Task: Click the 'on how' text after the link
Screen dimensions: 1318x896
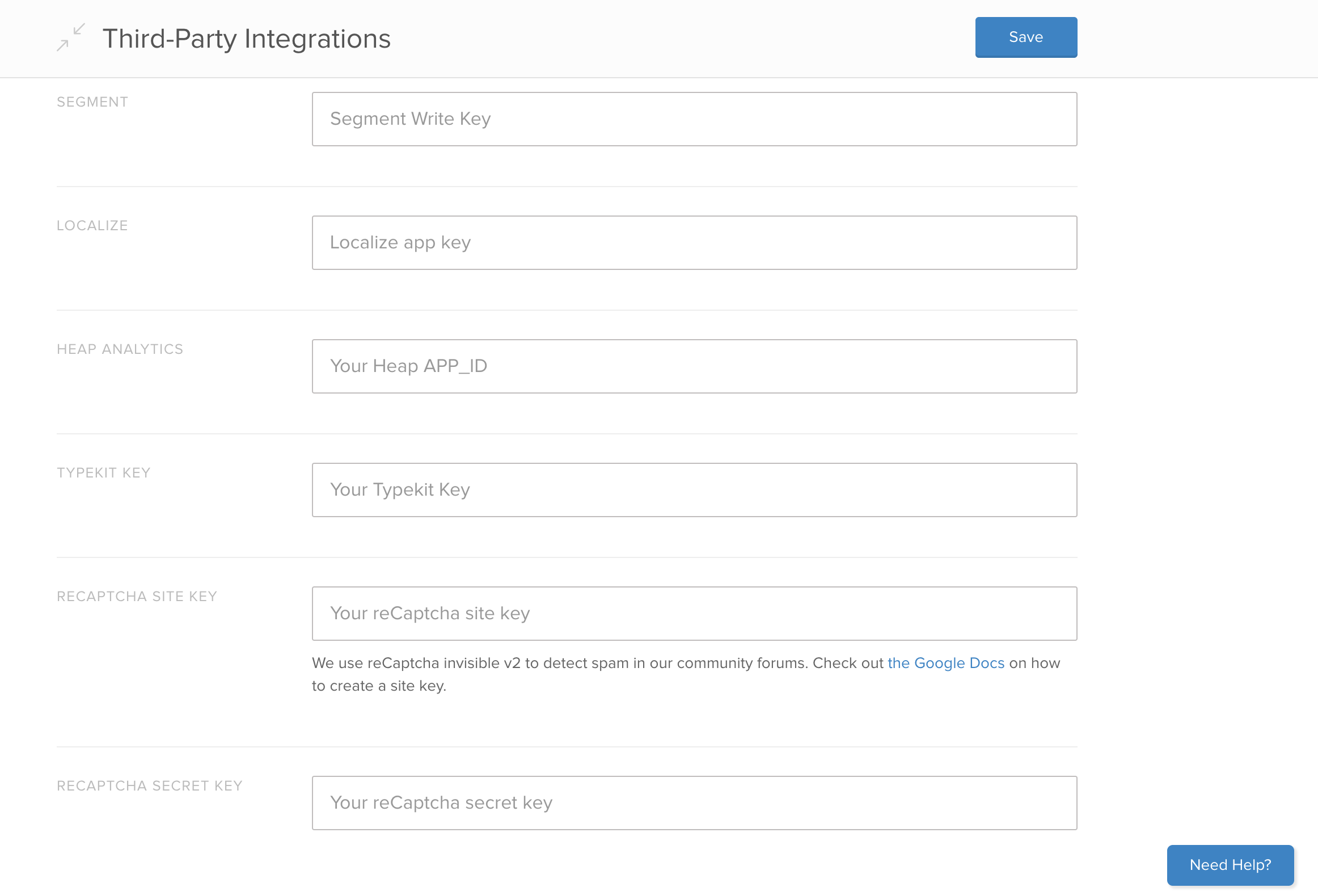Action: pyautogui.click(x=1034, y=663)
